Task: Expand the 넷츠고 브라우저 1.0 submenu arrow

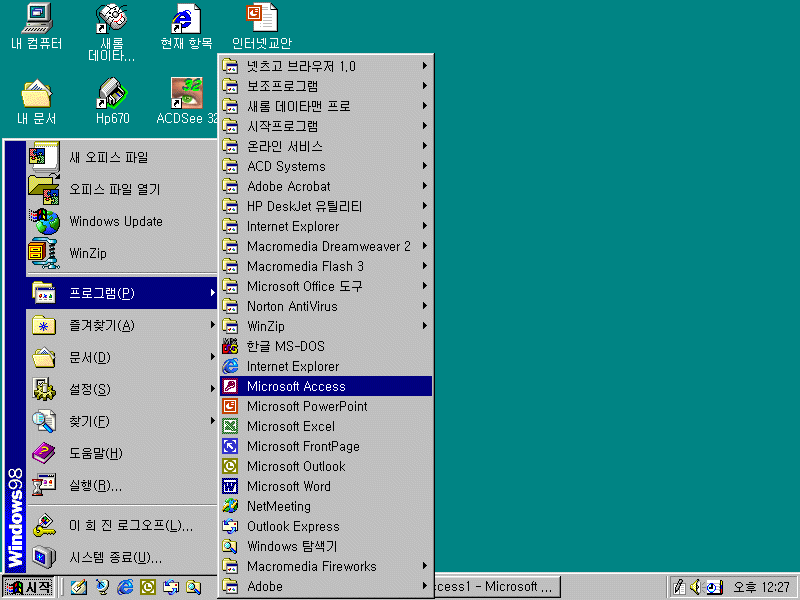Action: tap(424, 66)
